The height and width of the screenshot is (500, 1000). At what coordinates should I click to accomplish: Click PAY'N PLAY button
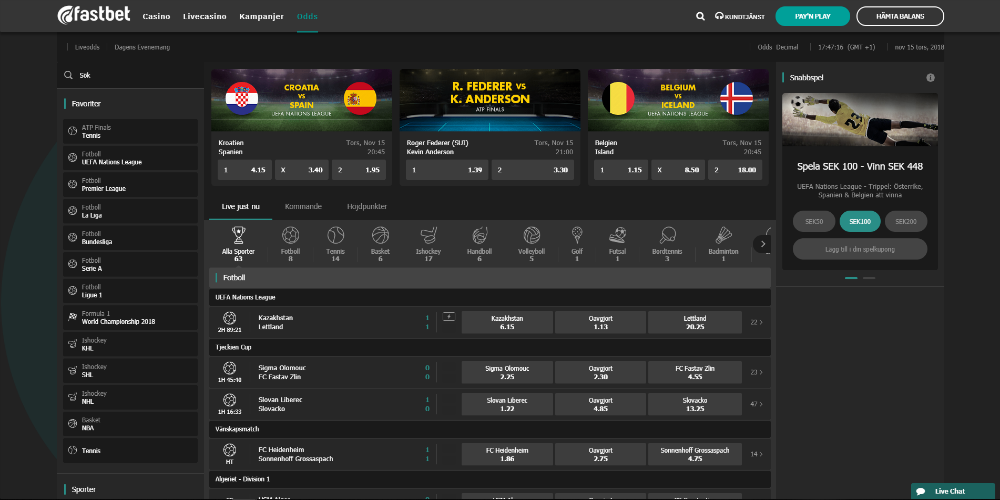tap(812, 16)
